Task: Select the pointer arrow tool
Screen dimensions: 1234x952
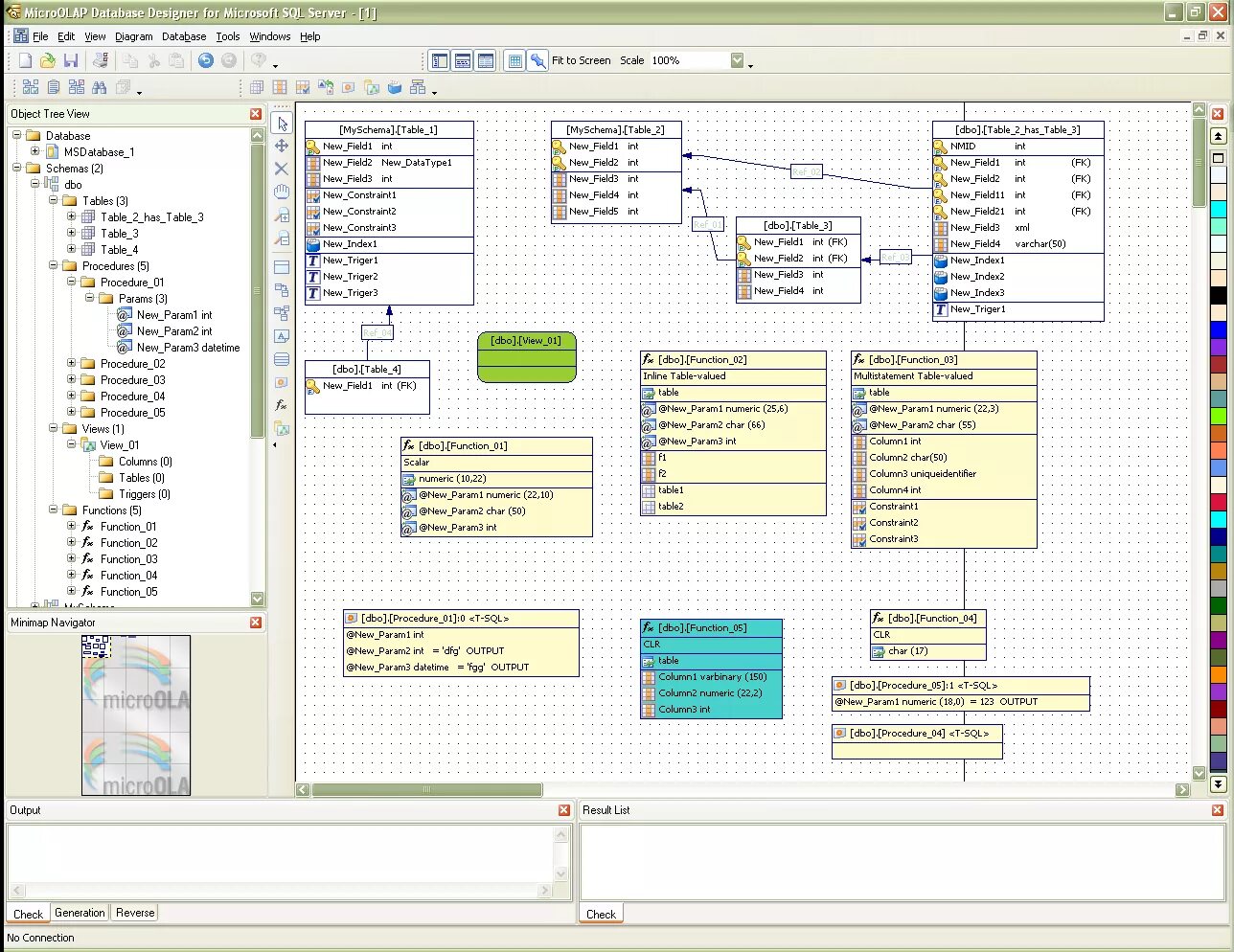Action: click(282, 124)
